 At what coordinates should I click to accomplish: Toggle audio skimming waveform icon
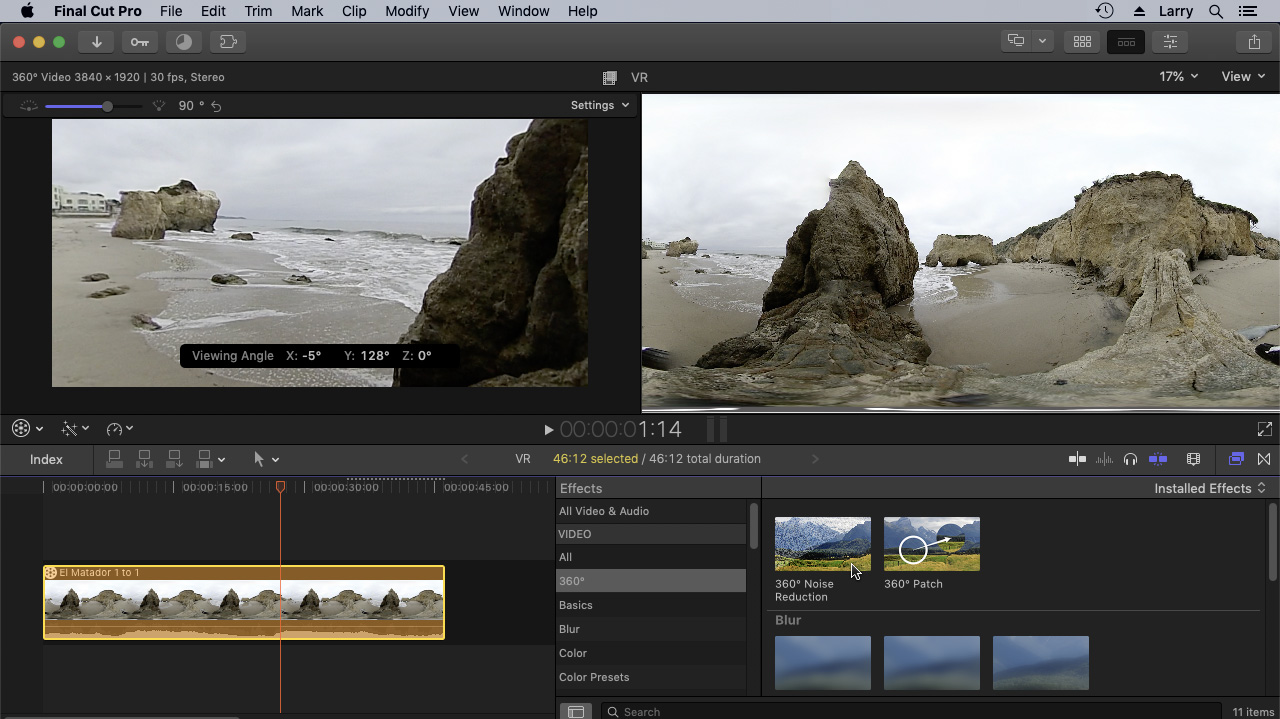(1104, 459)
